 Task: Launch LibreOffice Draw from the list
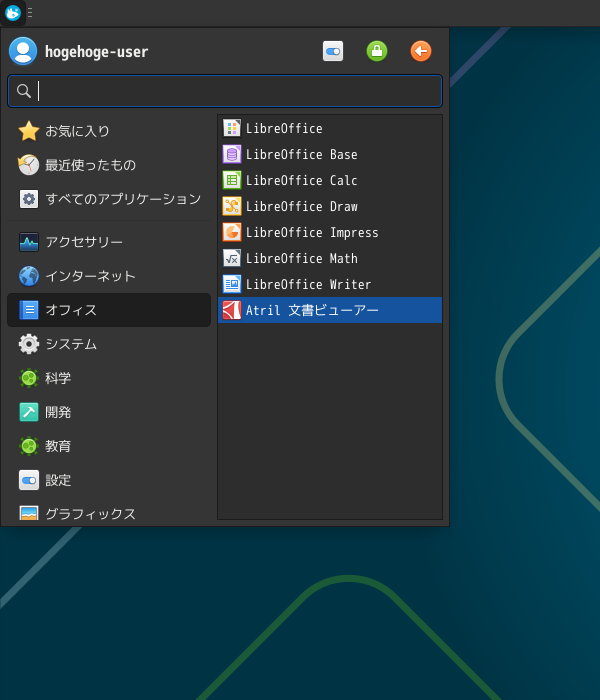tap(301, 207)
